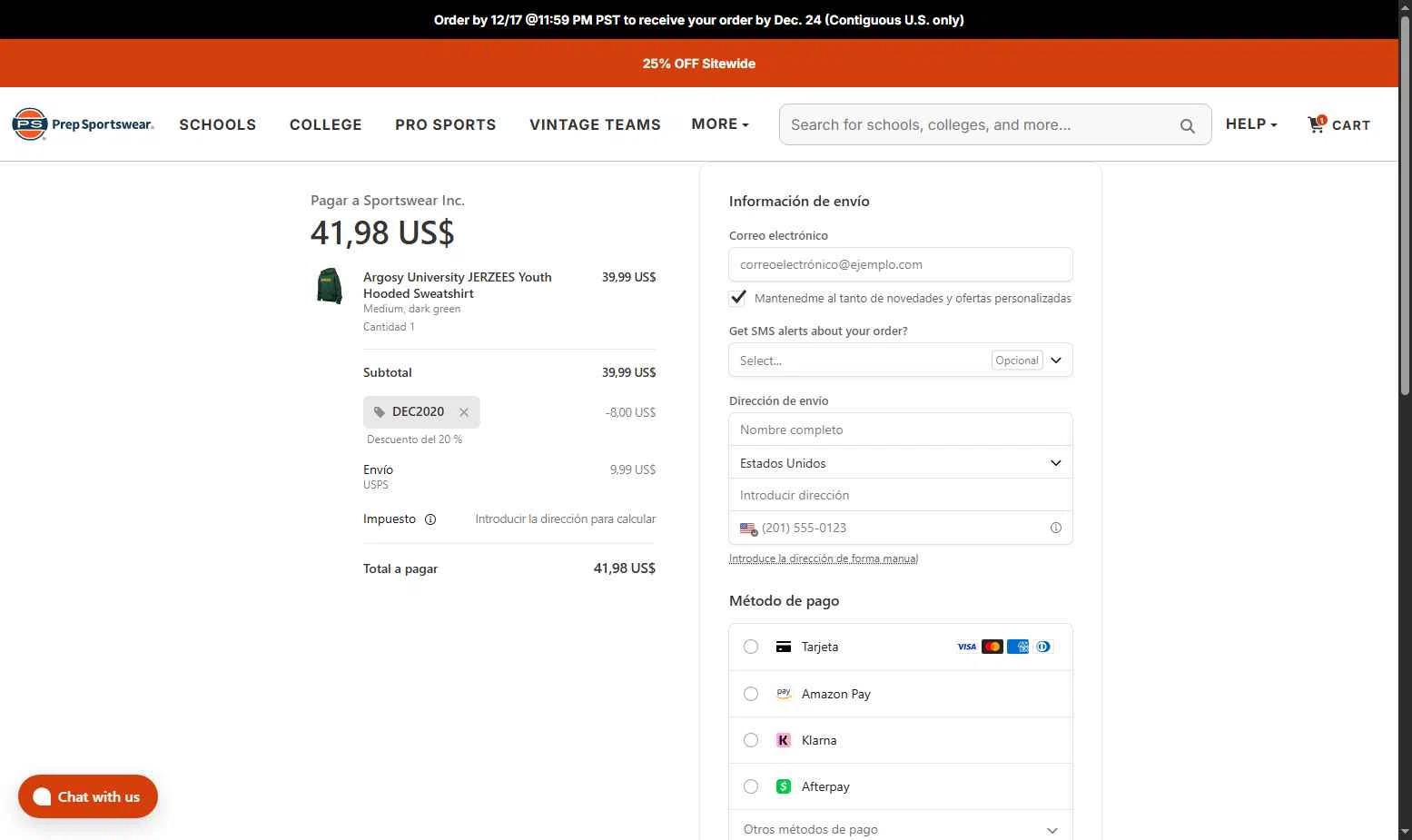Click the Visa card logo

click(967, 647)
